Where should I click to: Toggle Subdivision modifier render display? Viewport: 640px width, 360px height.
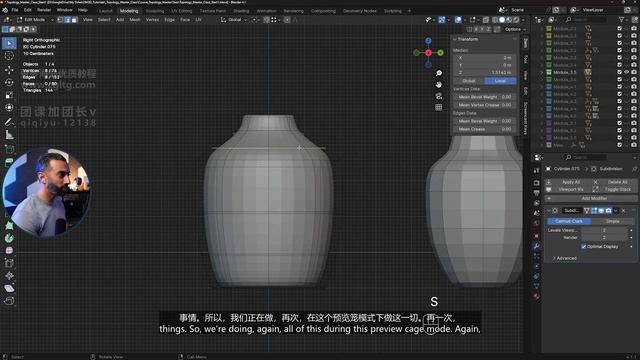click(609, 211)
